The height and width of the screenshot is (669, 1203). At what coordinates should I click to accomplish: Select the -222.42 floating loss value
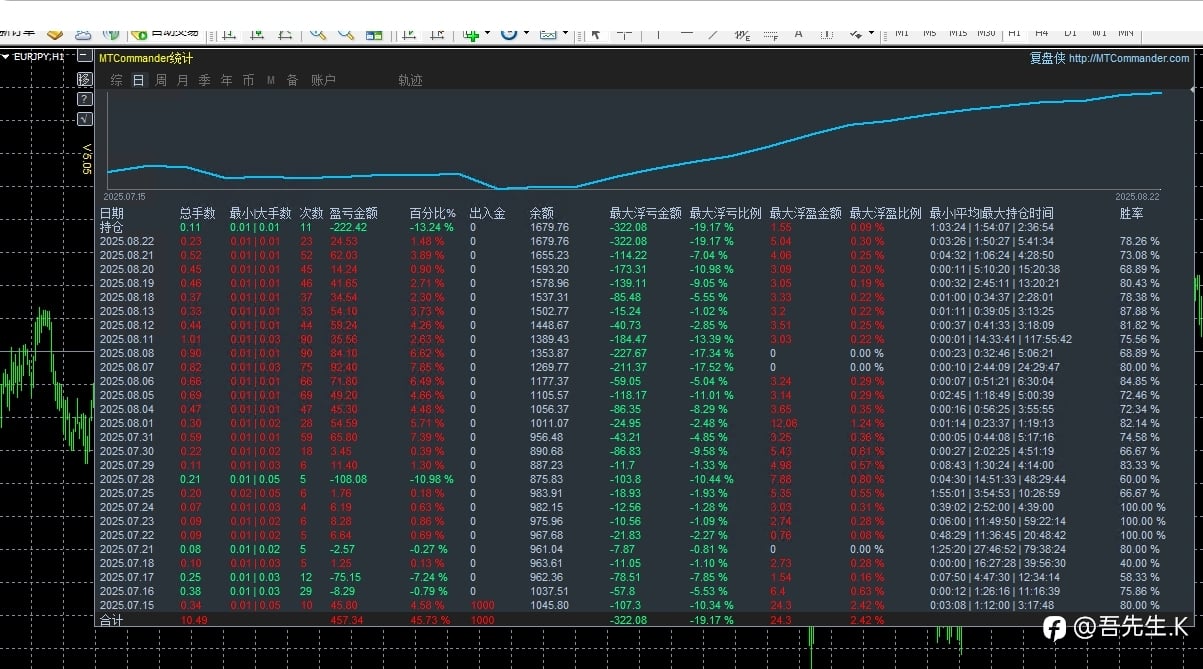349,227
